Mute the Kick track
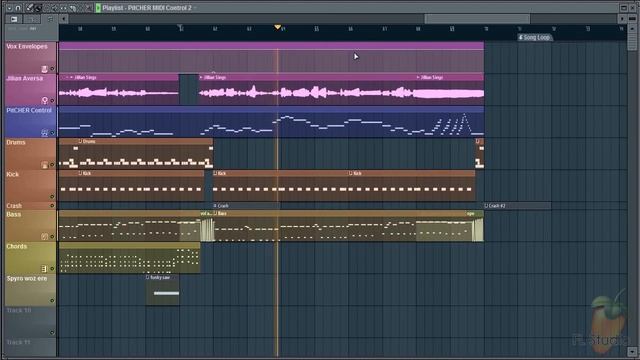Image resolution: width=640 pixels, height=360 pixels. coord(52,196)
